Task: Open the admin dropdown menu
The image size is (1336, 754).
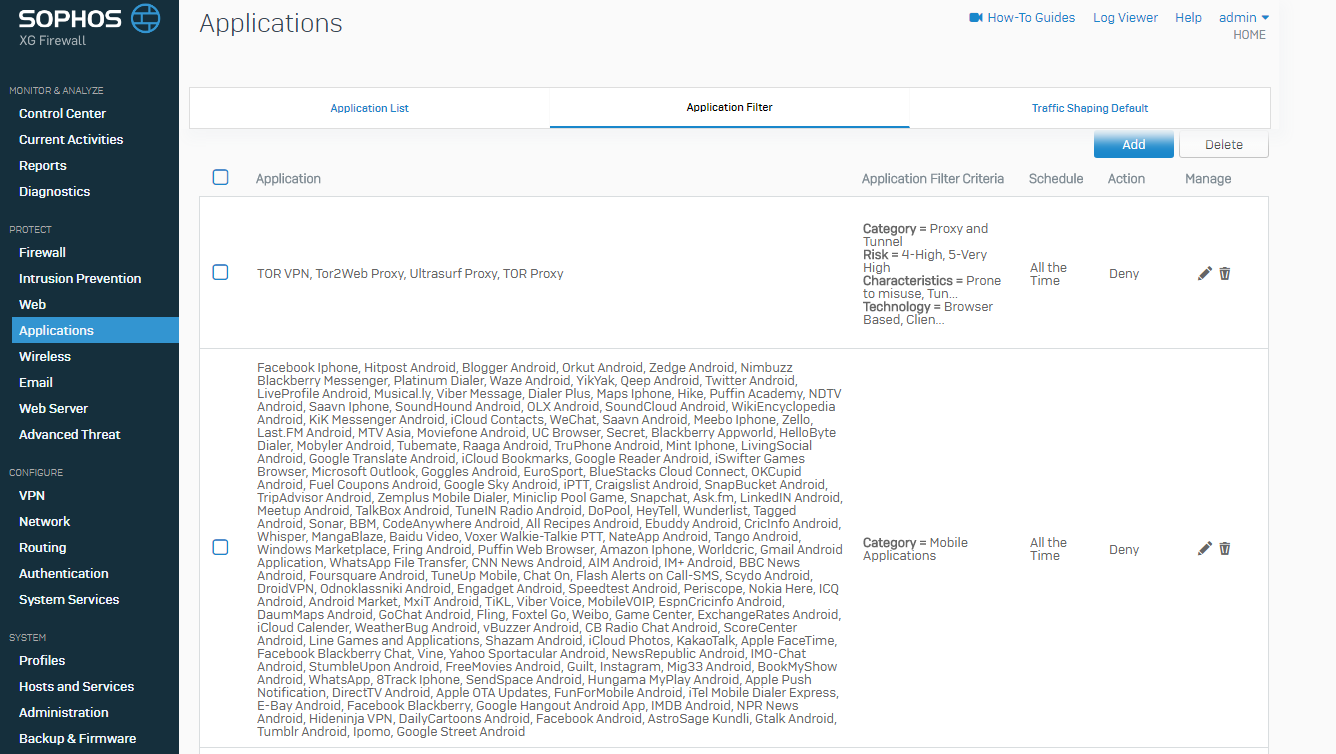Action: click(1244, 18)
